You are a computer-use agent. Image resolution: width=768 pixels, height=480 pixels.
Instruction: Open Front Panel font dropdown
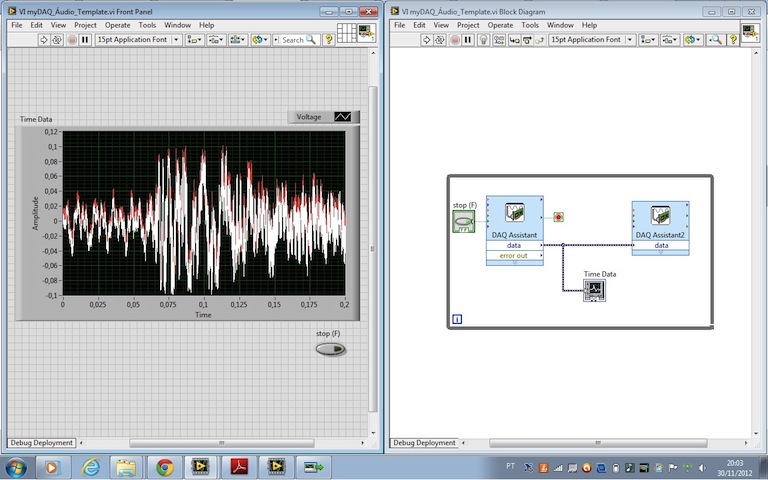(138, 40)
